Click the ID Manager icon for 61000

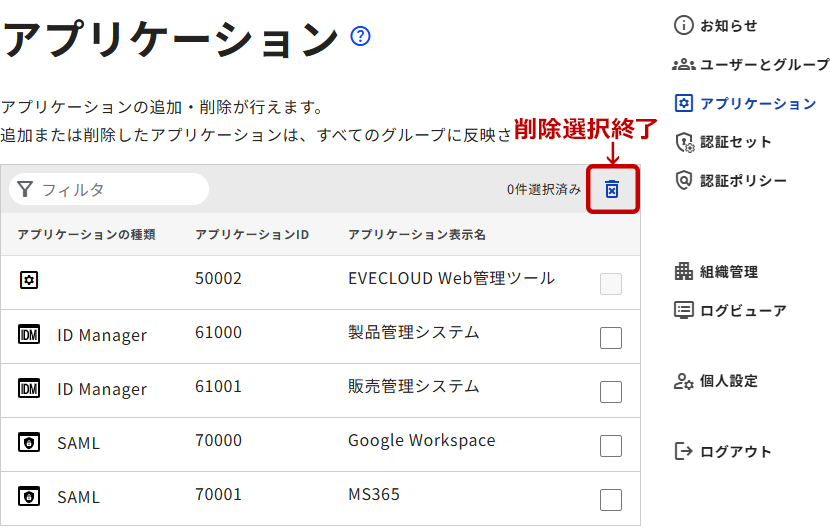click(x=29, y=334)
